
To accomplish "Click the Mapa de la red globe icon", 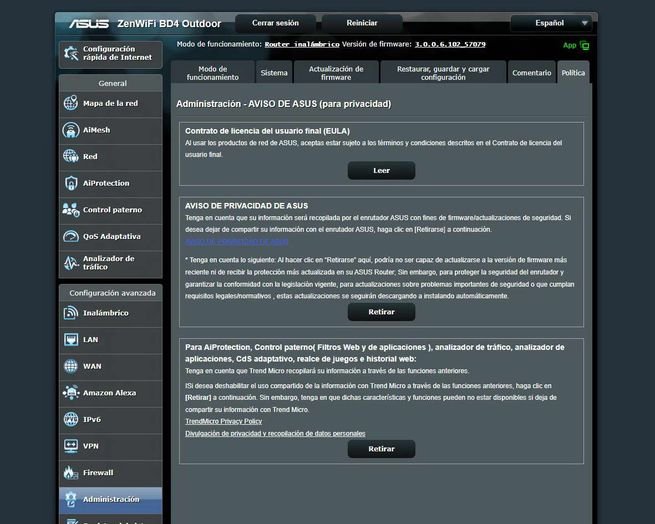I will (x=70, y=103).
